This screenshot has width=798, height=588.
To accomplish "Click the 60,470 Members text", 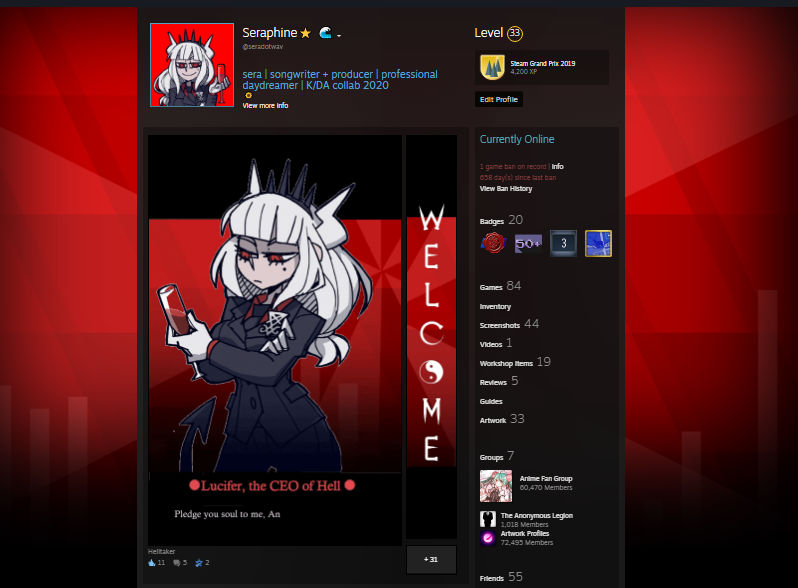I will click(546, 488).
